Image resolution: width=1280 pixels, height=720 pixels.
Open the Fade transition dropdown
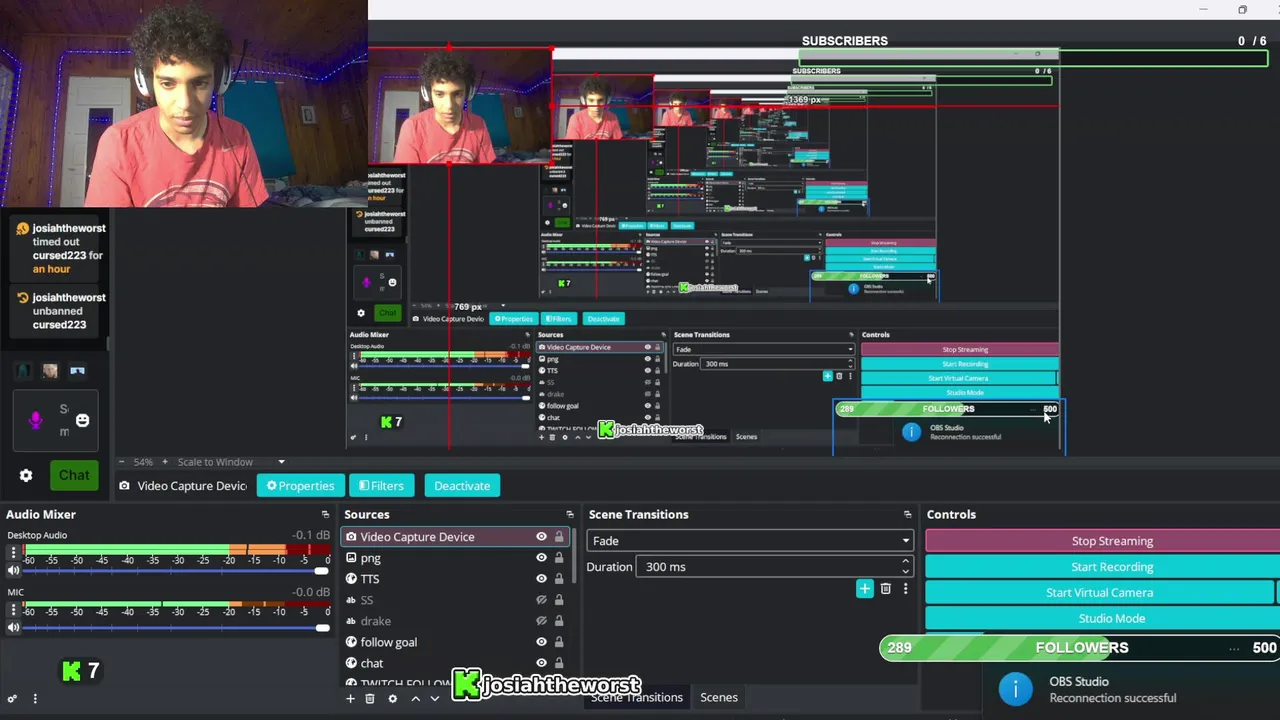749,541
